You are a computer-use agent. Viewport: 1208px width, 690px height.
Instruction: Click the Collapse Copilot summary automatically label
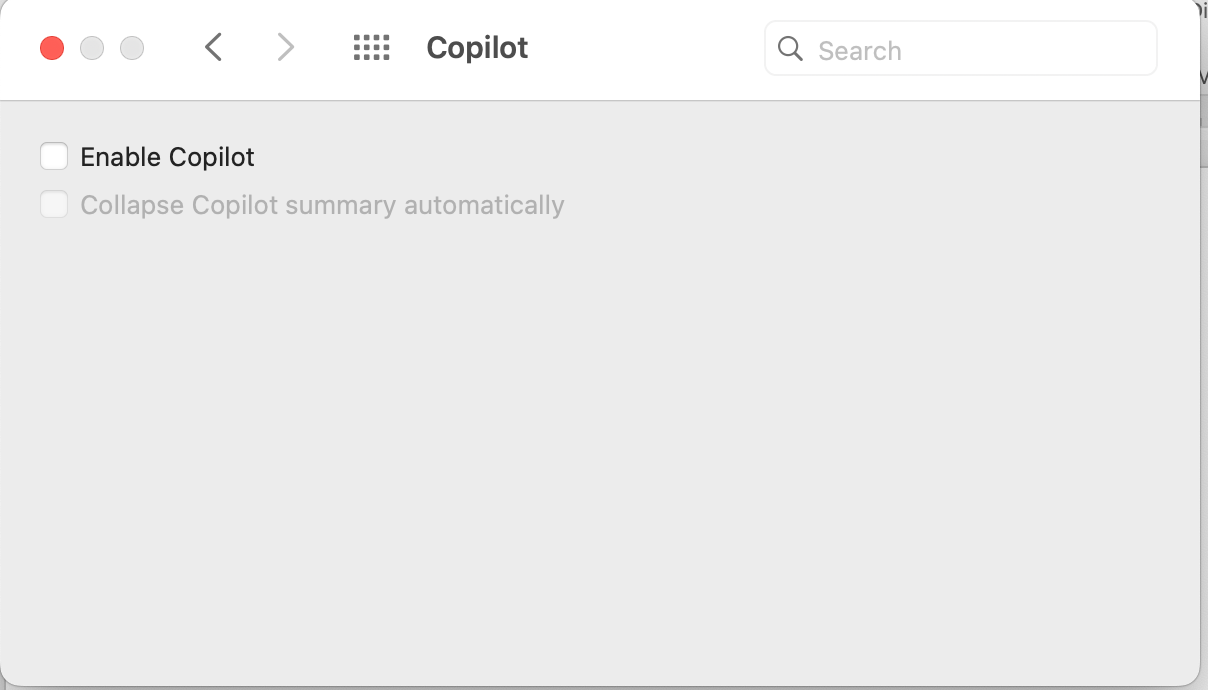tap(322, 205)
